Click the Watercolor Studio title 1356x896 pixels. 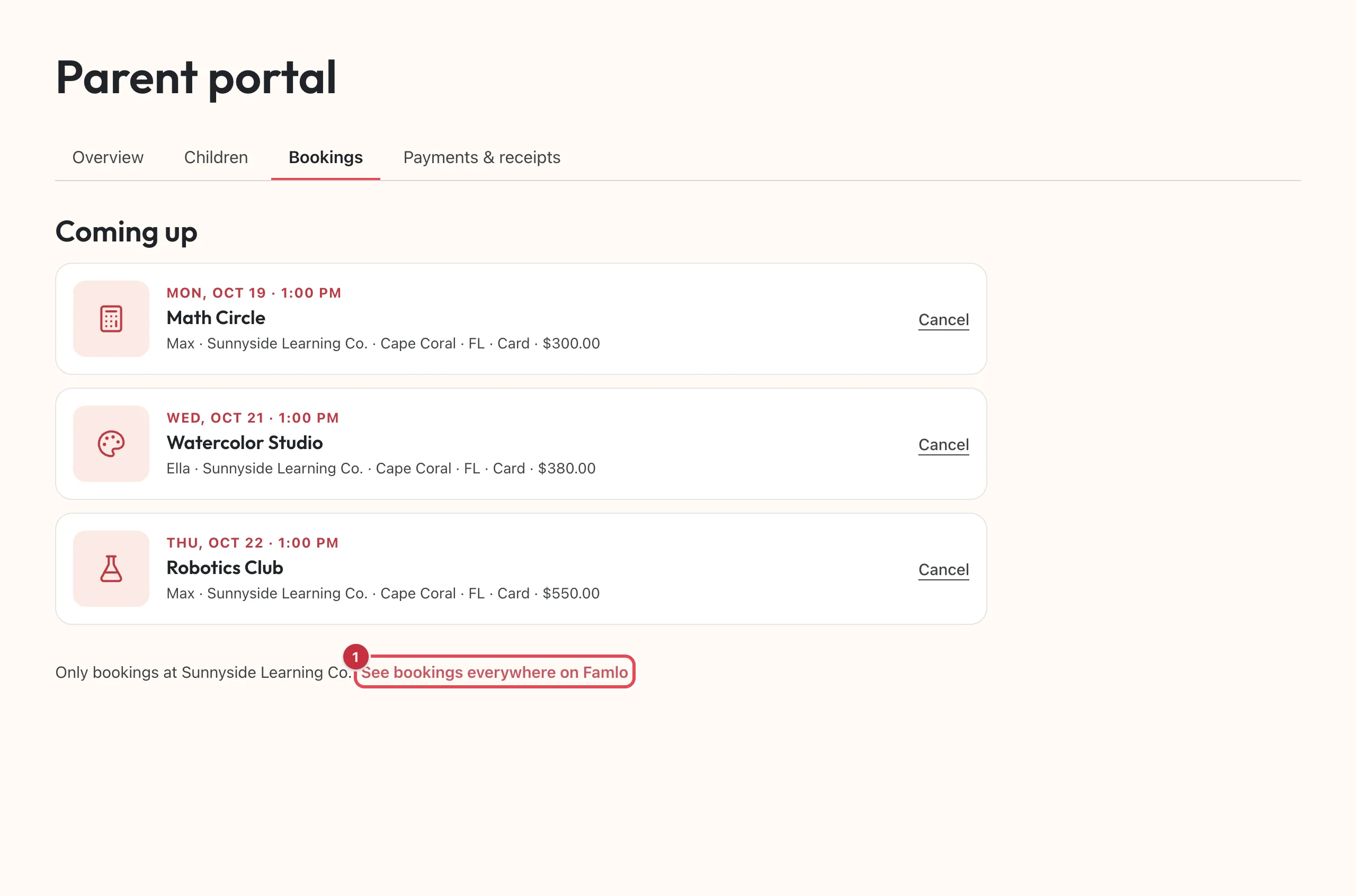(x=245, y=443)
